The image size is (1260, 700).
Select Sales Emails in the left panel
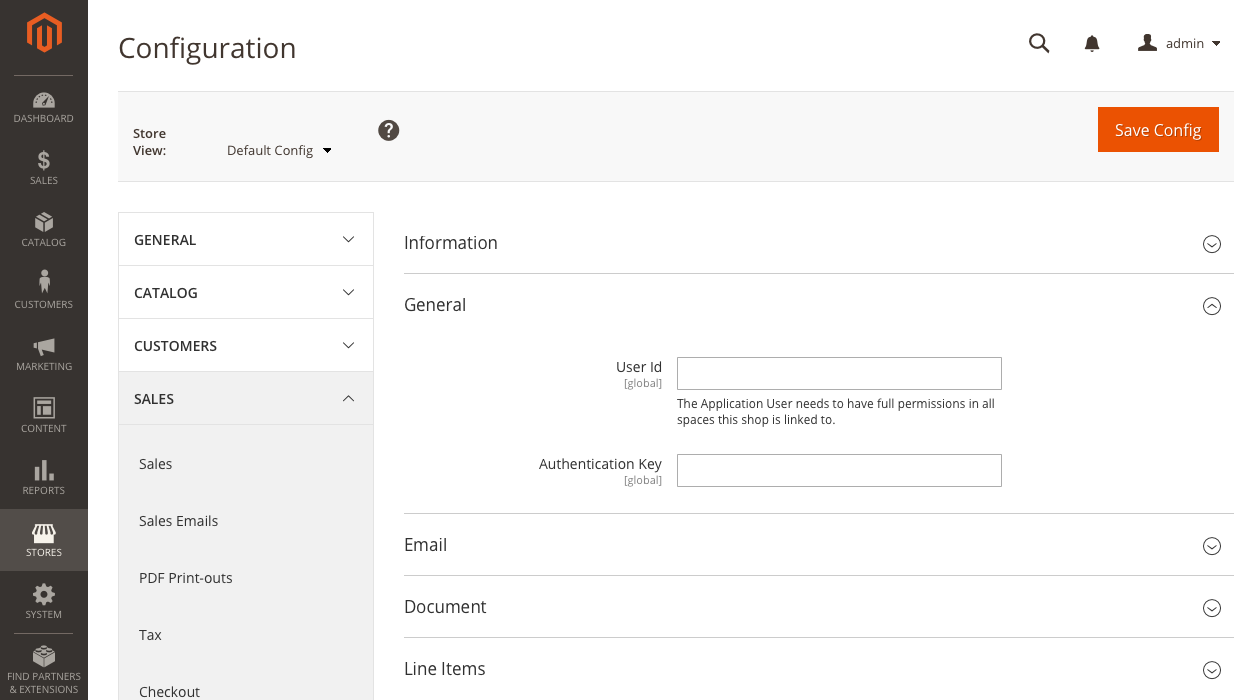[x=178, y=520]
